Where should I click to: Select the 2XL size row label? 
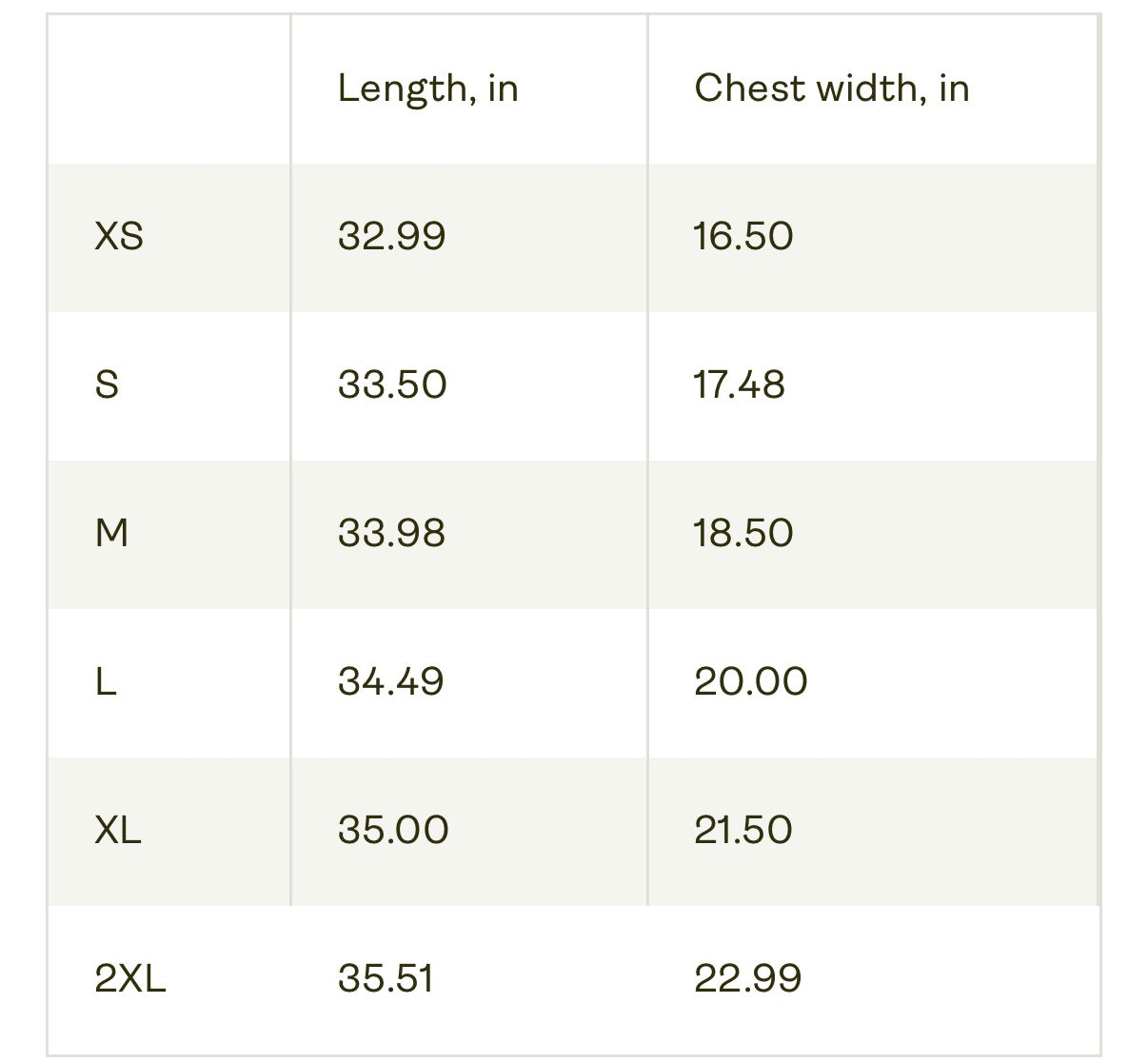(130, 978)
